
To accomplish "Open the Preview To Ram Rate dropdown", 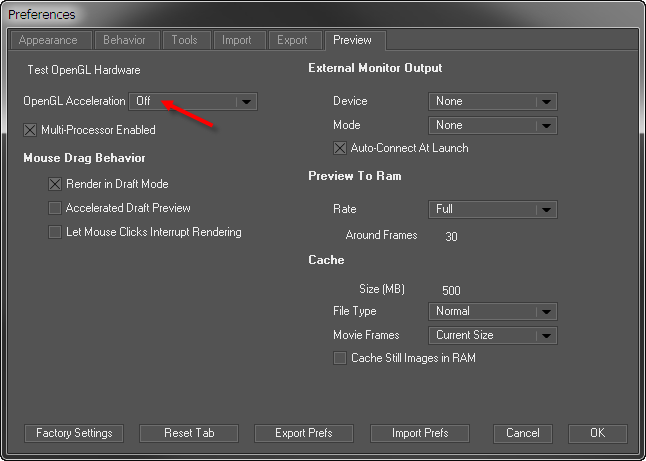I will click(x=492, y=210).
